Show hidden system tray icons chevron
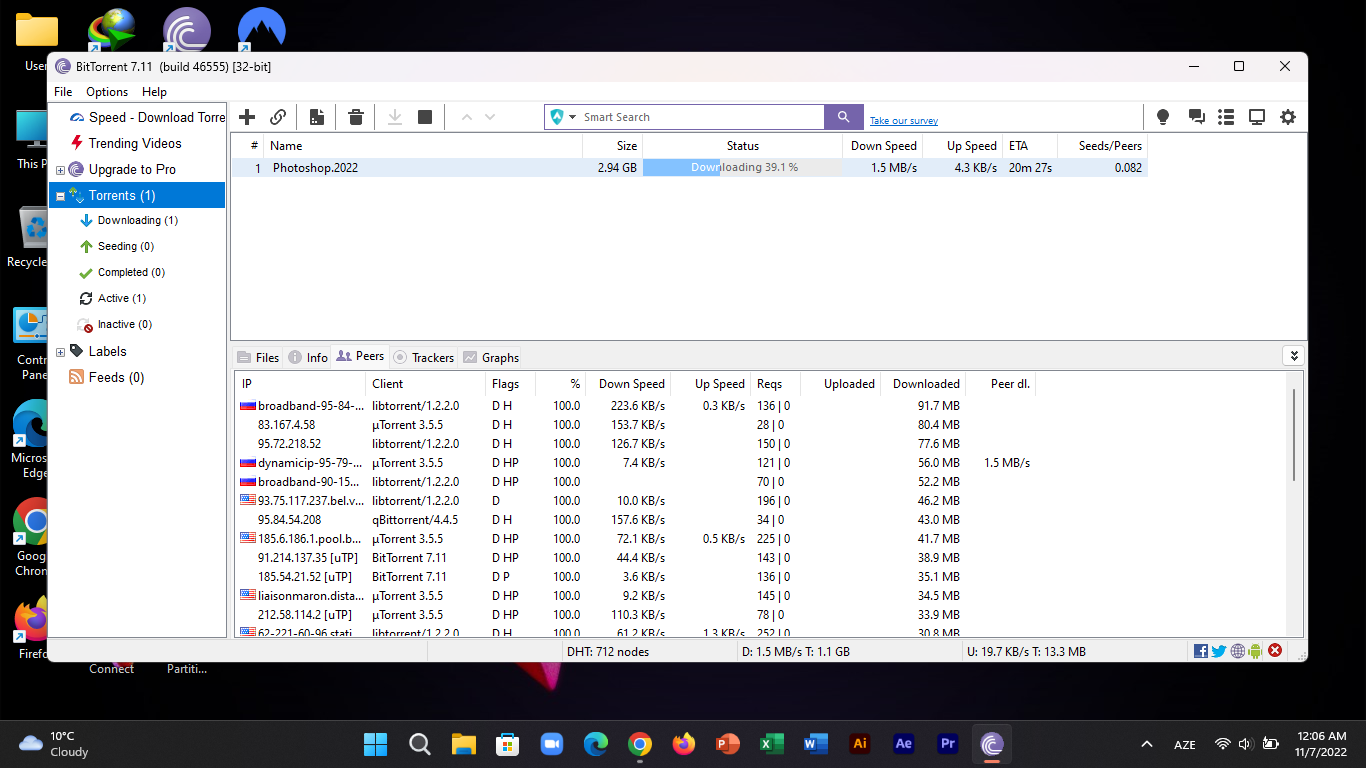1366x768 pixels. pos(1147,744)
